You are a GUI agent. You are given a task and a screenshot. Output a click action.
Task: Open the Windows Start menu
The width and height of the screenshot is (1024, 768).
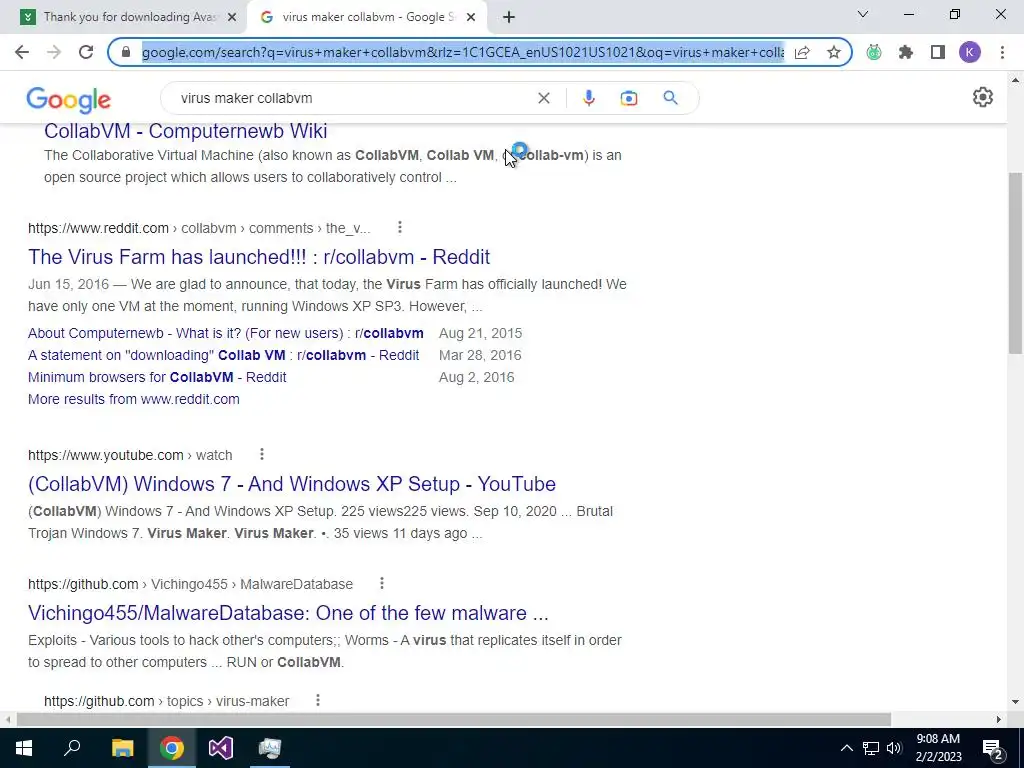click(24, 748)
